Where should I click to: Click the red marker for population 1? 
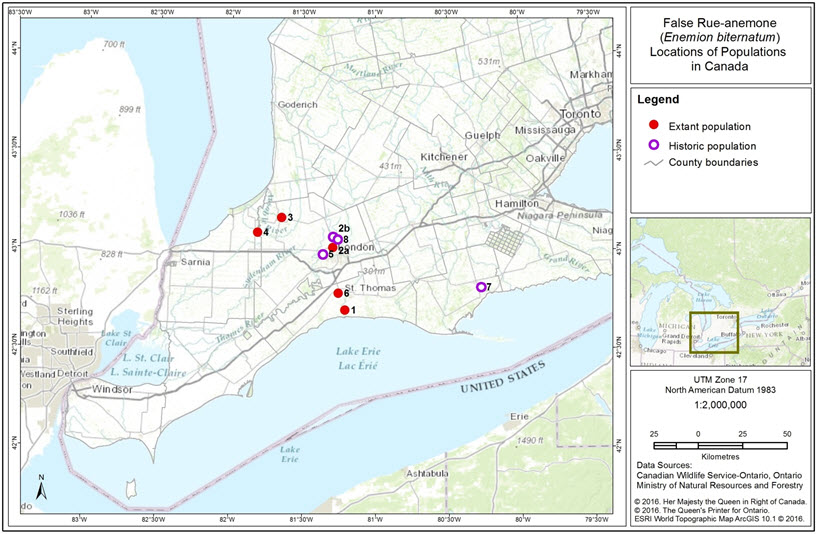(x=344, y=310)
